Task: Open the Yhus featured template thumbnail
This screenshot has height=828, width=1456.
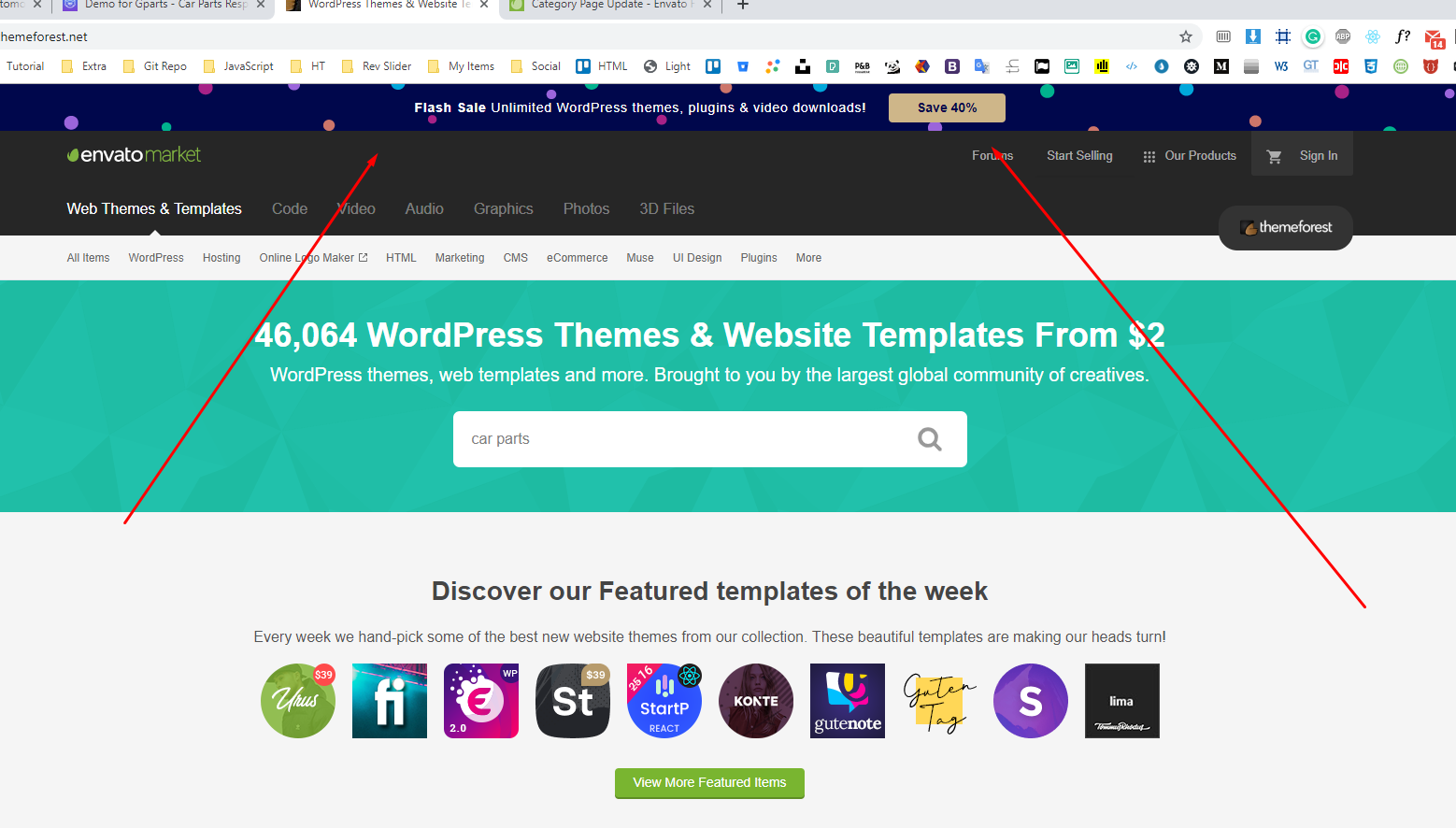Action: 298,701
